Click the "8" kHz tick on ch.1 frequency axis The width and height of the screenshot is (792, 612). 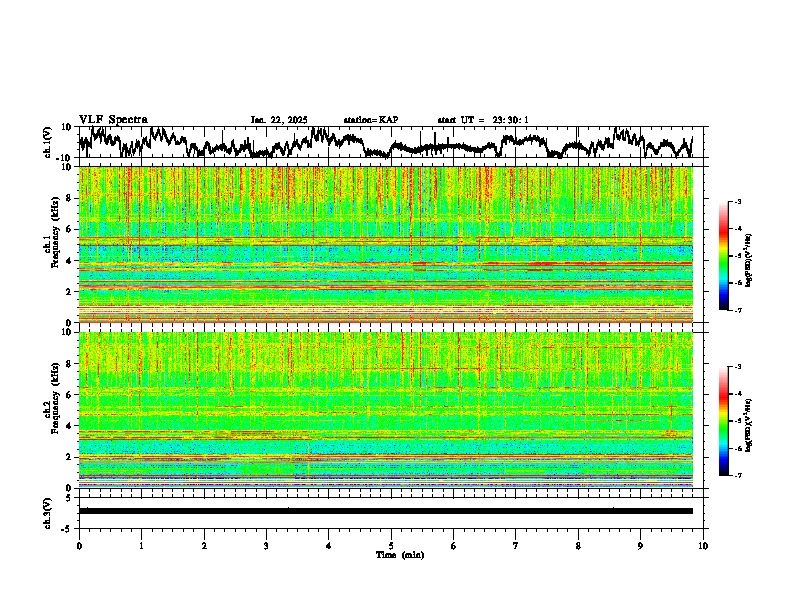(70, 198)
